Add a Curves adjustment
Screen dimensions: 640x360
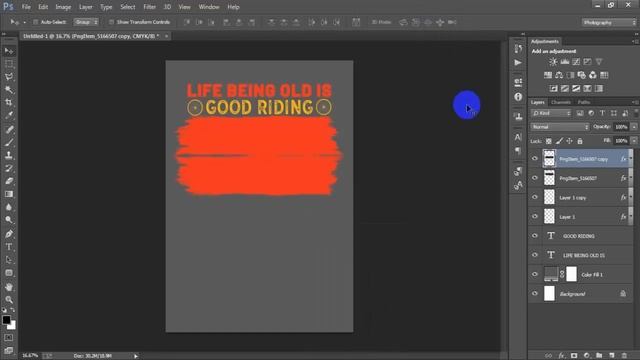click(576, 62)
